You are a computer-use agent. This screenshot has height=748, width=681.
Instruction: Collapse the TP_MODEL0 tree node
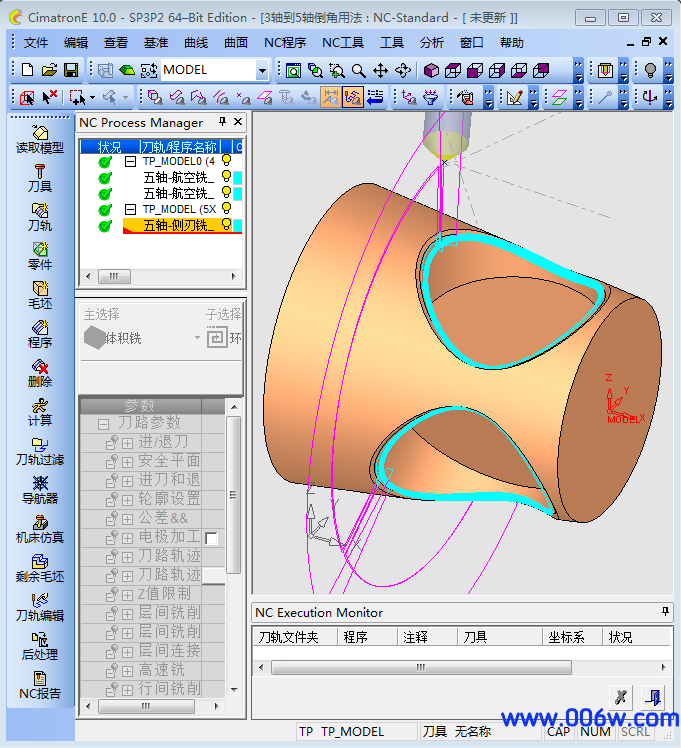click(x=130, y=161)
